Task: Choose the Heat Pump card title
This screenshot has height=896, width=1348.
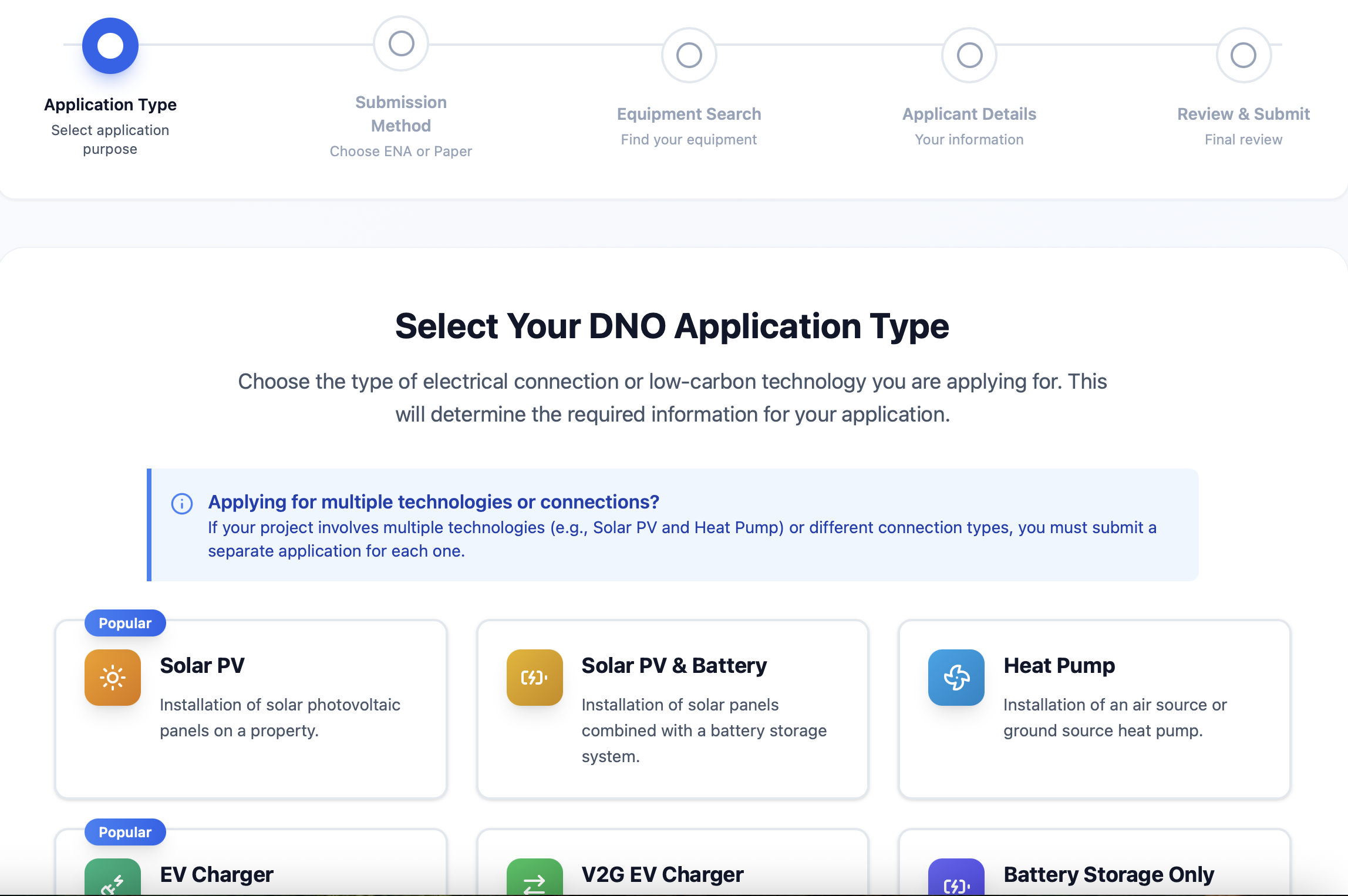Action: (1059, 666)
